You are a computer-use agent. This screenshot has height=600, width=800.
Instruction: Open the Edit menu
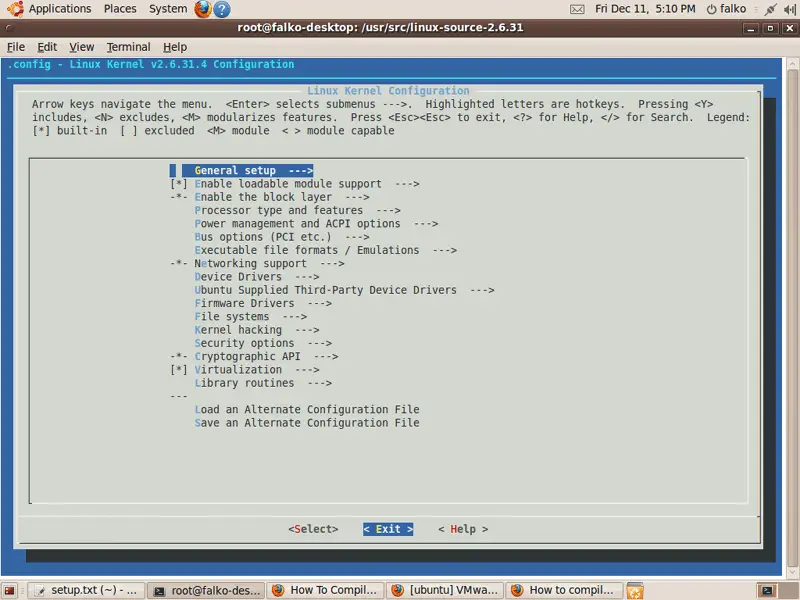47,47
